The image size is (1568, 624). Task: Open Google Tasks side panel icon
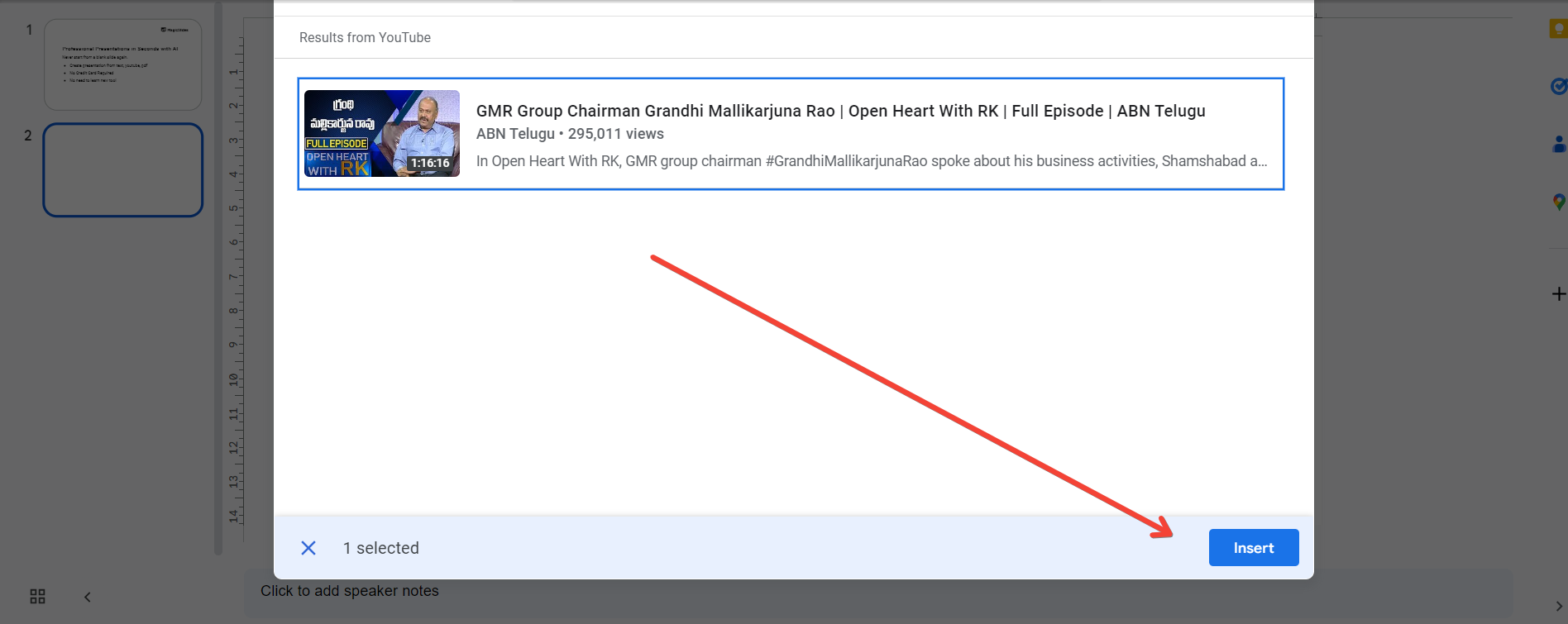click(1559, 86)
